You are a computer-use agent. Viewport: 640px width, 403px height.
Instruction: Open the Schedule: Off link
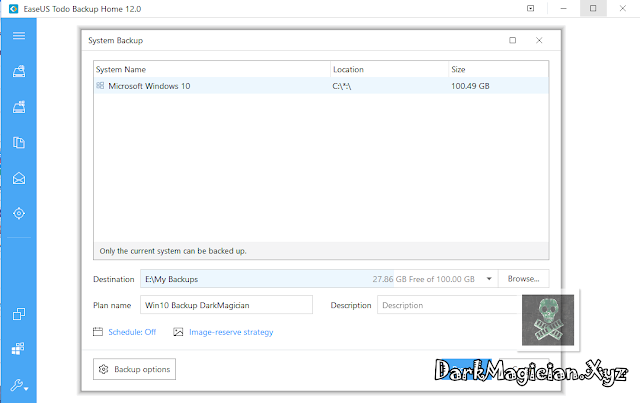pyautogui.click(x=132, y=332)
